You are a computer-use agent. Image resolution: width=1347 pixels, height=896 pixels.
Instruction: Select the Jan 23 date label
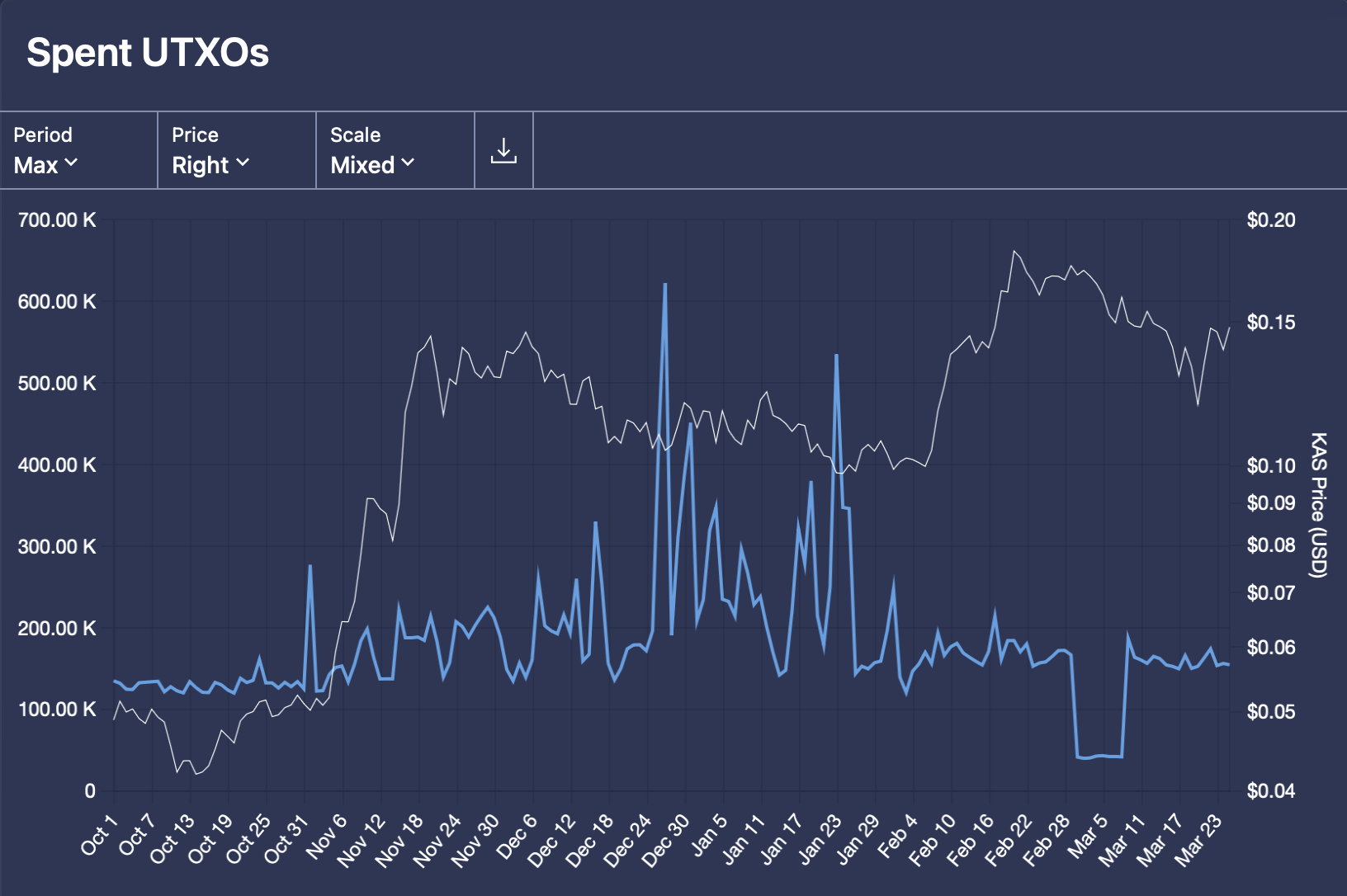(820, 838)
